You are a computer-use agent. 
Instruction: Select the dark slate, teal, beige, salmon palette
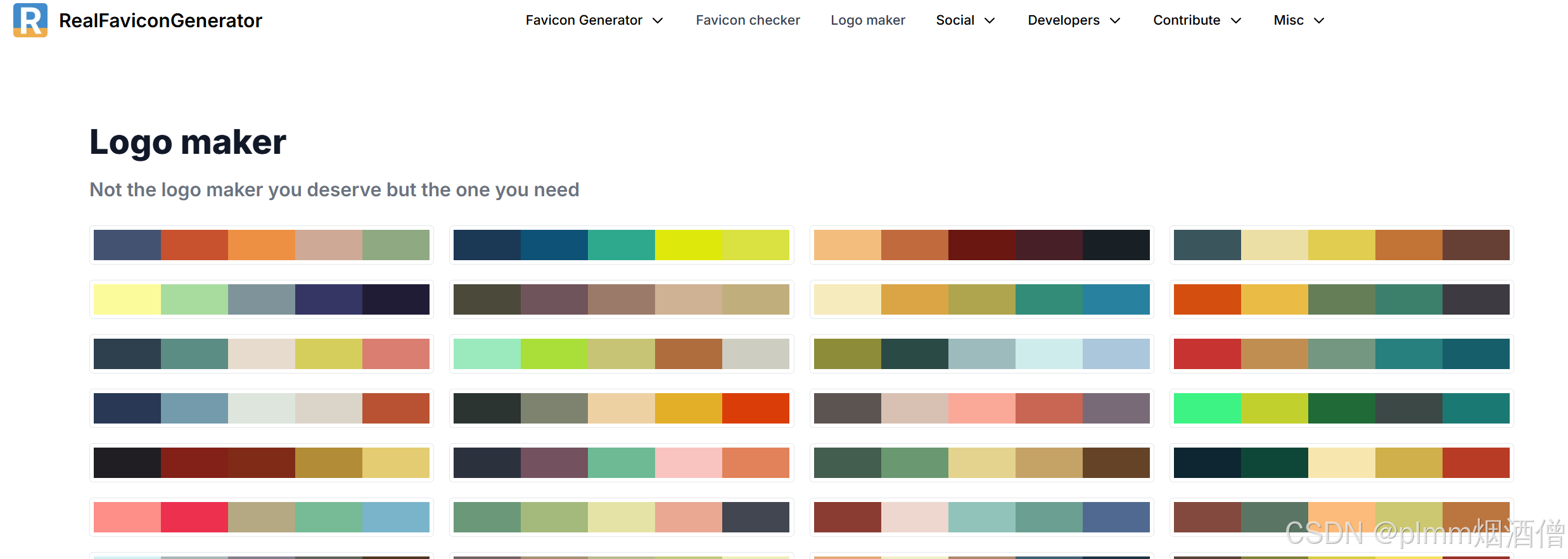(262, 354)
